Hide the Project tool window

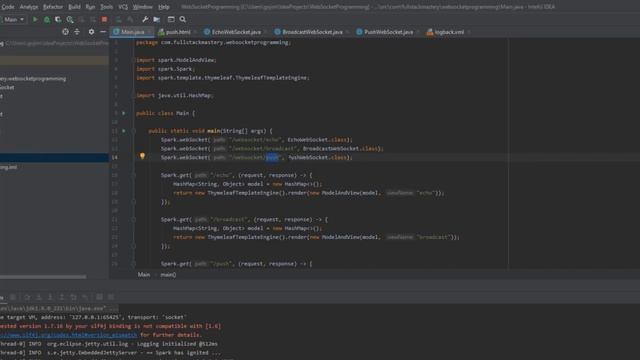pyautogui.click(x=103, y=31)
